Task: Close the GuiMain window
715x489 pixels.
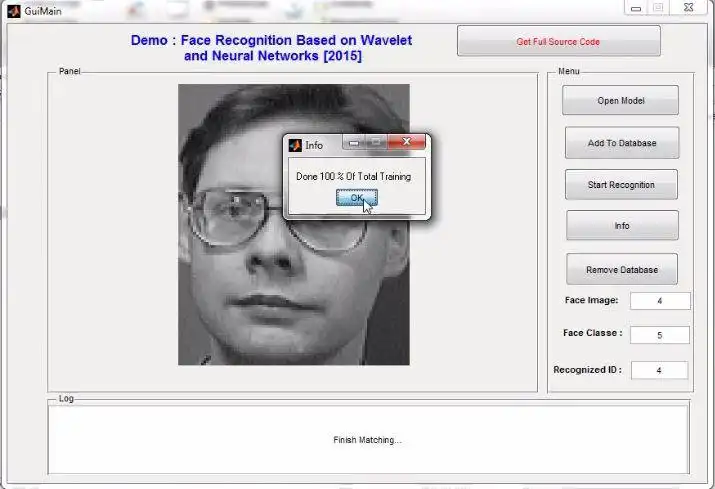Action: pos(689,7)
